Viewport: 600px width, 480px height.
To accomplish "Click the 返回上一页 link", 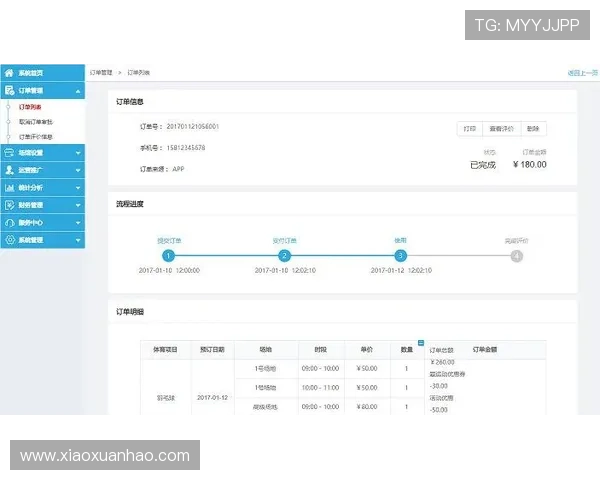I will [x=583, y=73].
